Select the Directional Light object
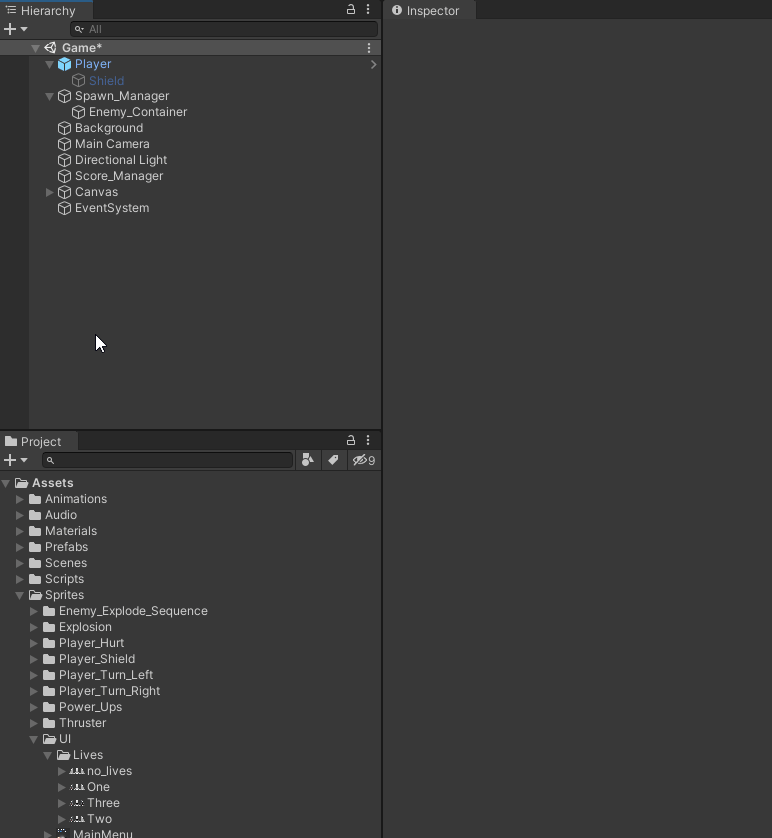This screenshot has height=838, width=772. pyautogui.click(x=121, y=160)
